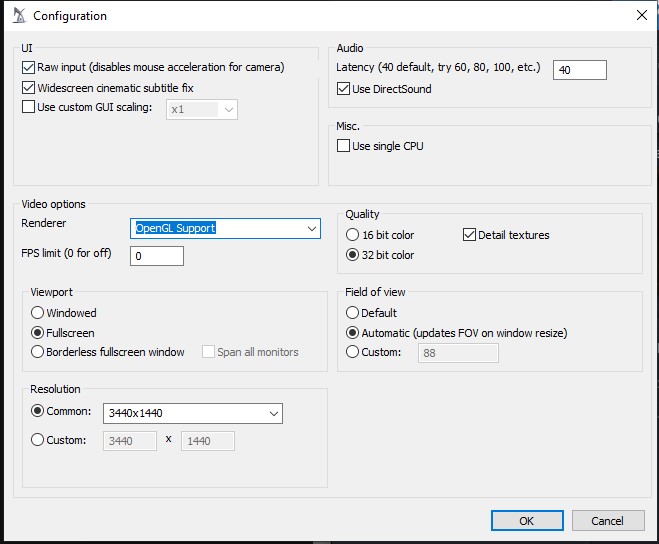This screenshot has width=659, height=544.
Task: Select 32 bit color quality
Action: (x=352, y=255)
